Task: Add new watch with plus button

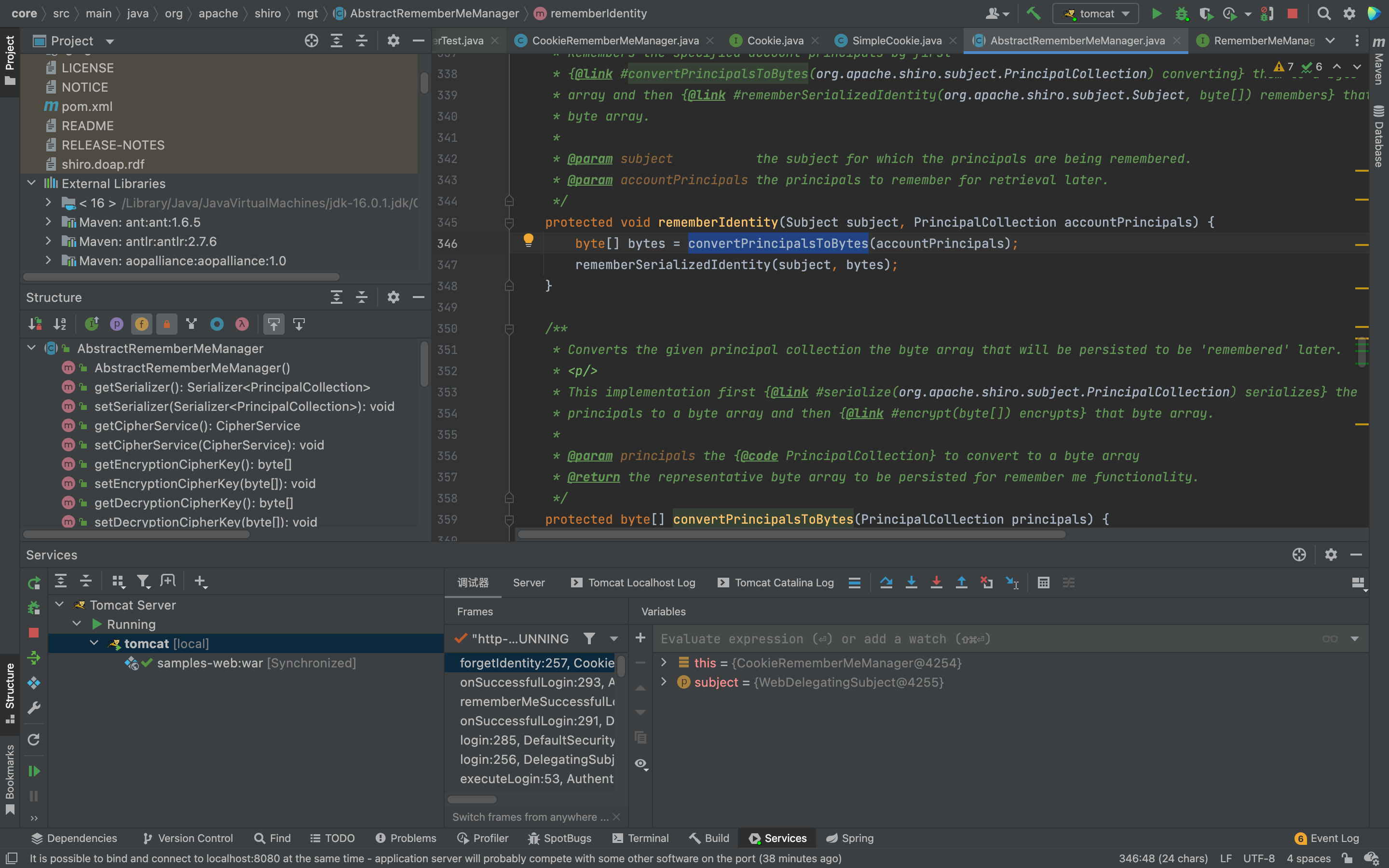Action: [640, 638]
